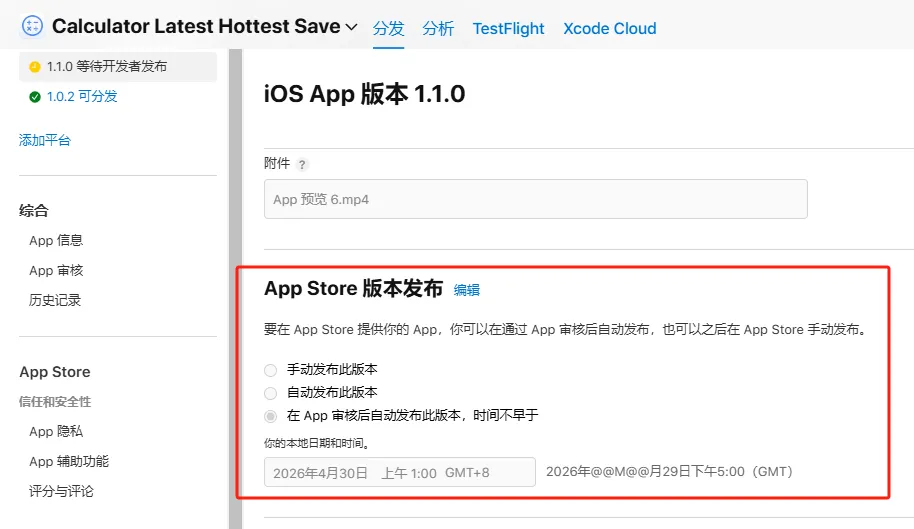Click the Calculator app icon in header
The width and height of the screenshot is (914, 529).
point(32,26)
